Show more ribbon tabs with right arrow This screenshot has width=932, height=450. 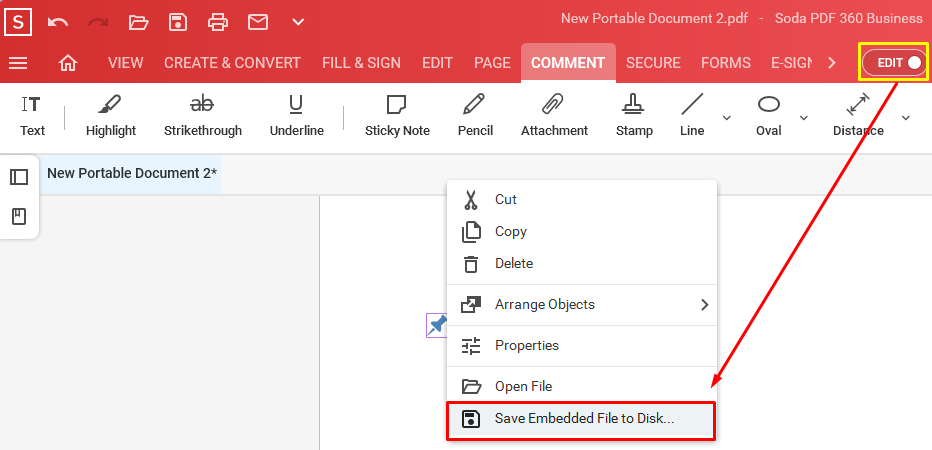[832, 63]
